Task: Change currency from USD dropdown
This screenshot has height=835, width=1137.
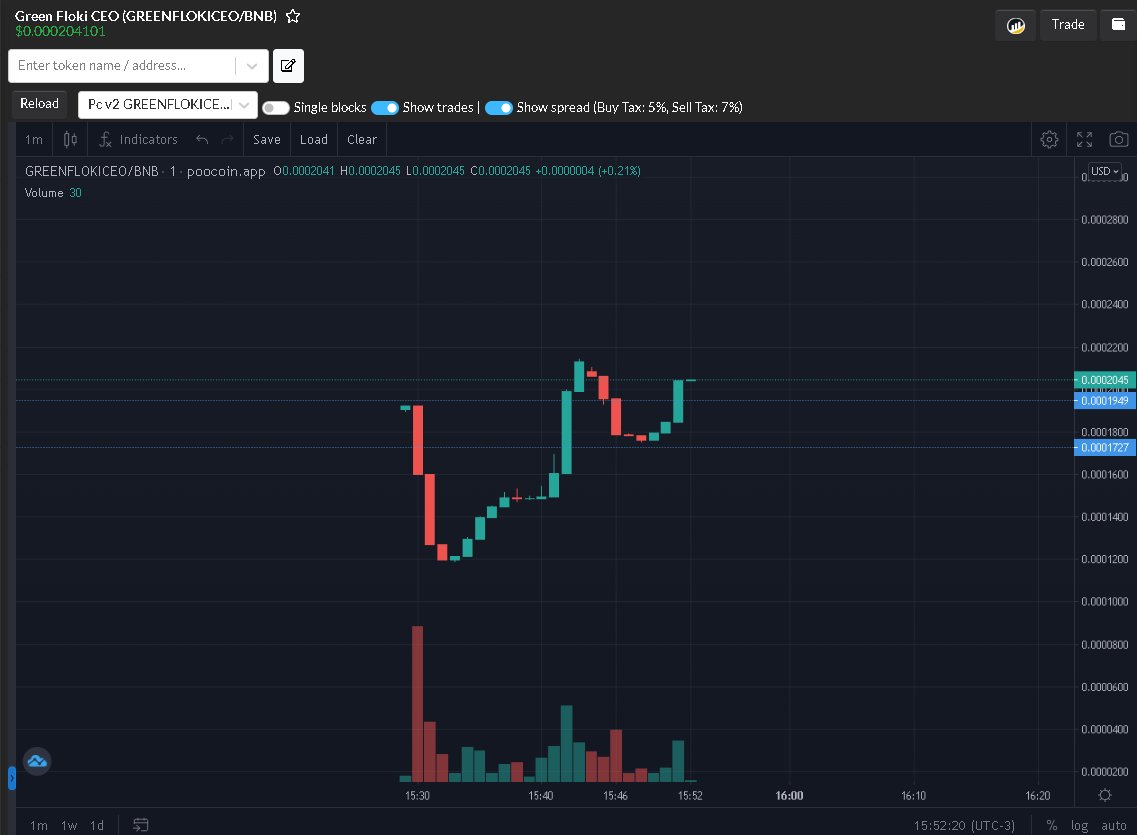Action: tap(1105, 171)
